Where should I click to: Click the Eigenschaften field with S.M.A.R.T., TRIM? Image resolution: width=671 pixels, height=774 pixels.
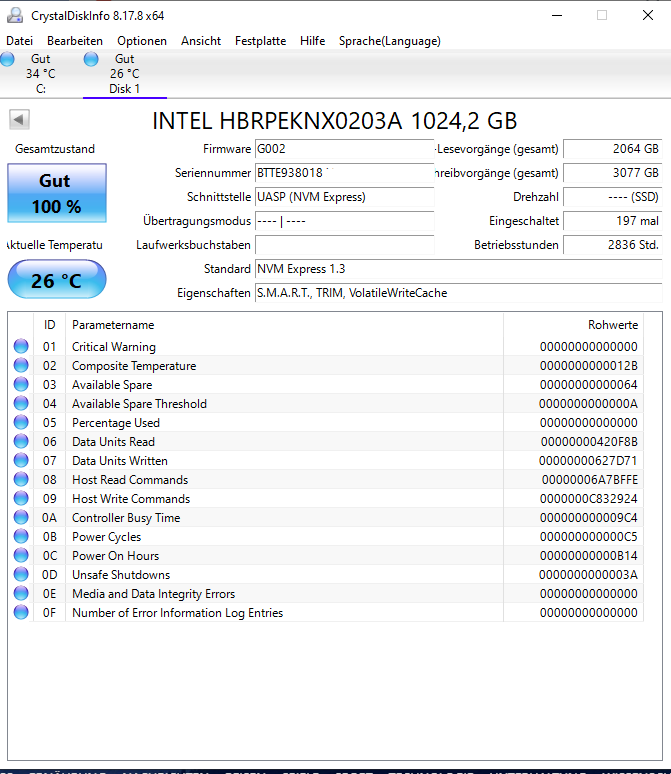[x=458, y=293]
